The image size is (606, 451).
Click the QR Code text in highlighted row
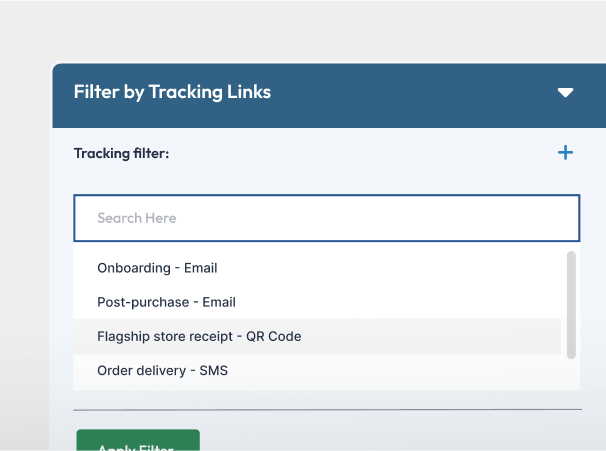(x=273, y=336)
